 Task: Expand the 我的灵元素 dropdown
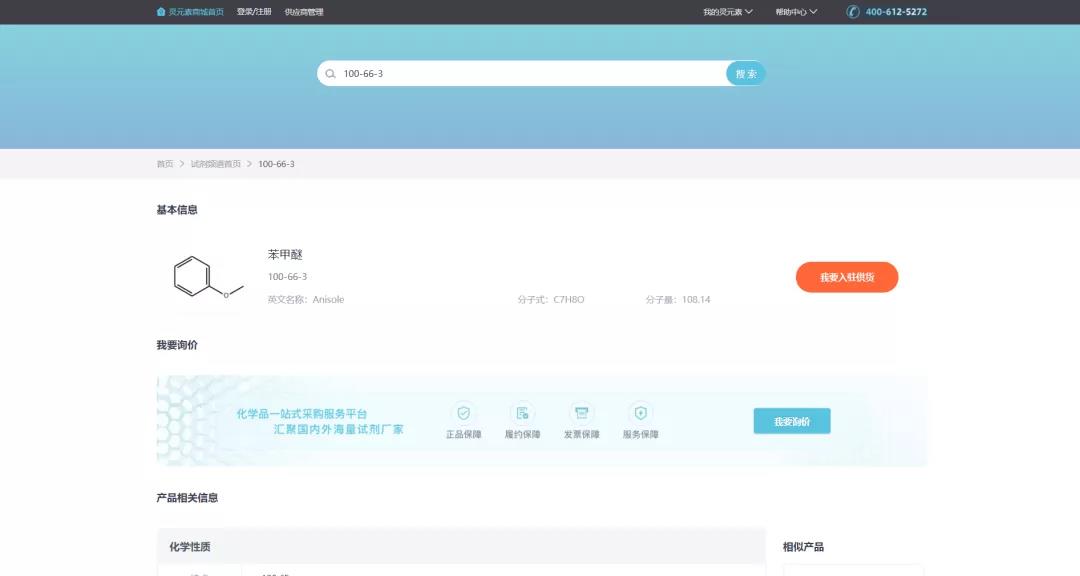point(728,12)
